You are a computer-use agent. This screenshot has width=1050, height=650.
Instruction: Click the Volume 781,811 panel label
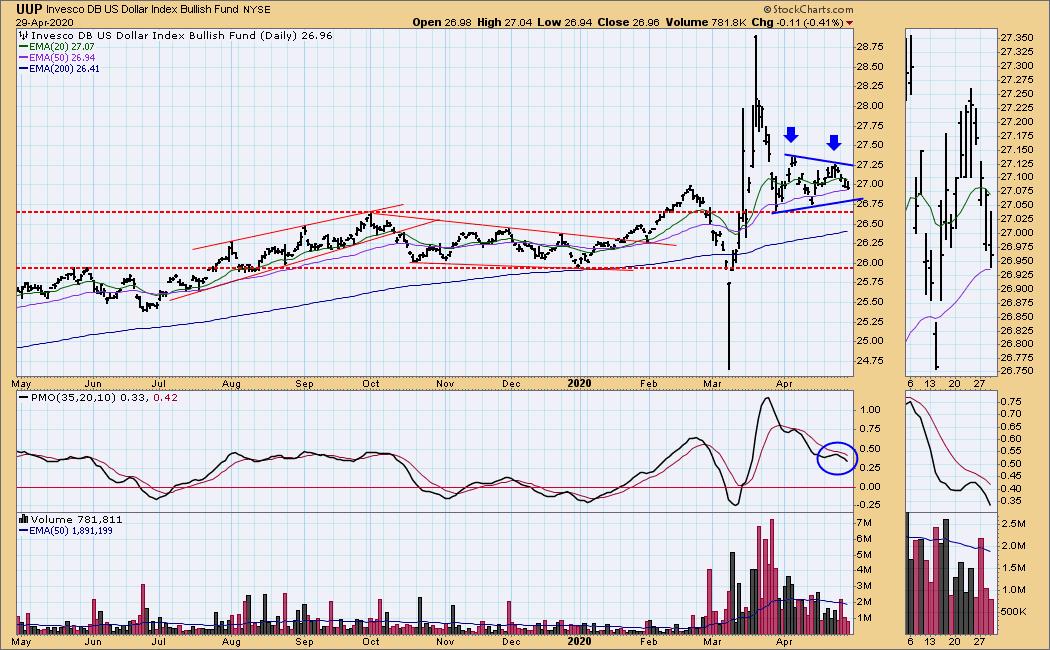click(x=76, y=519)
